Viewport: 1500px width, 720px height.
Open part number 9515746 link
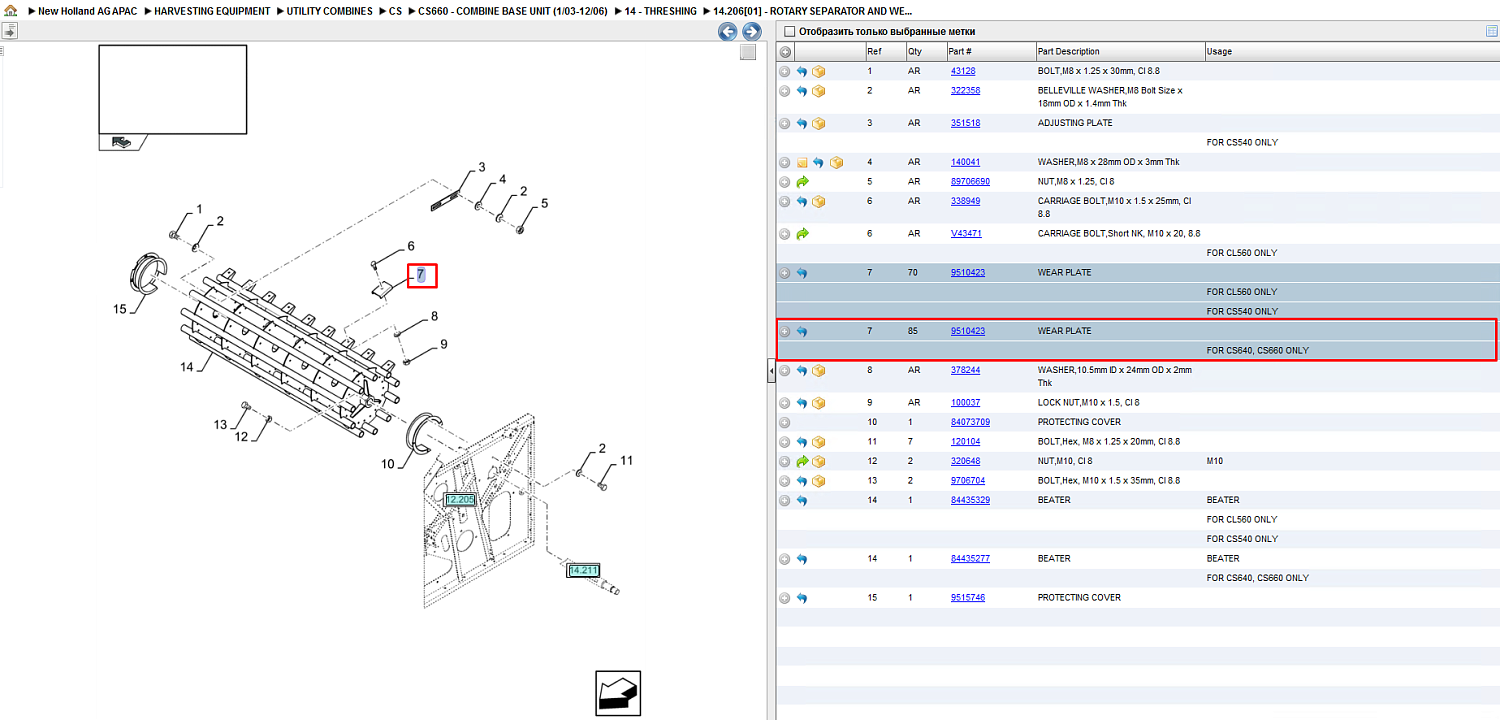[967, 597]
